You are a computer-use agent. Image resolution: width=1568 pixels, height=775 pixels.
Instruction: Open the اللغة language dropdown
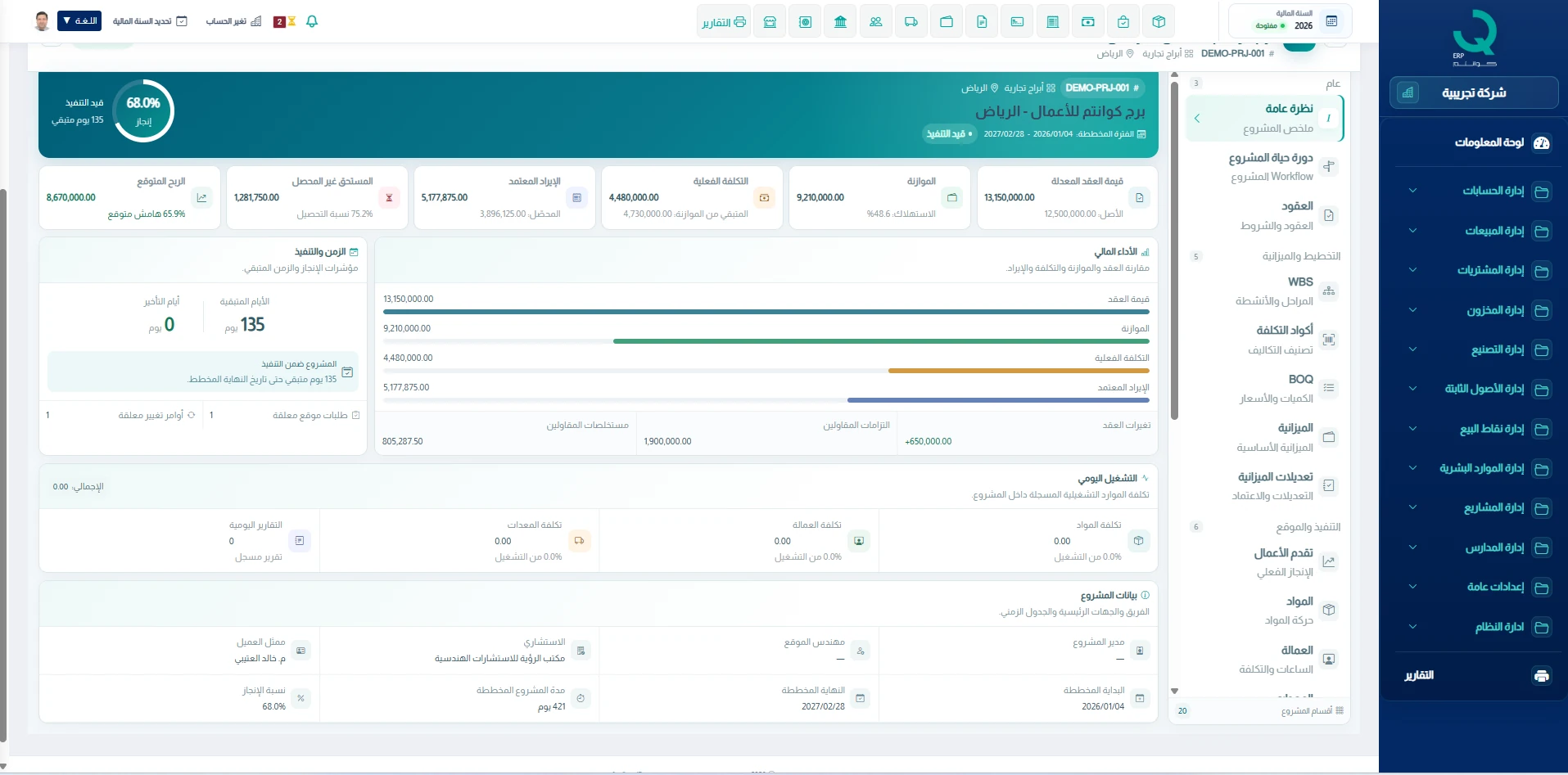point(79,20)
